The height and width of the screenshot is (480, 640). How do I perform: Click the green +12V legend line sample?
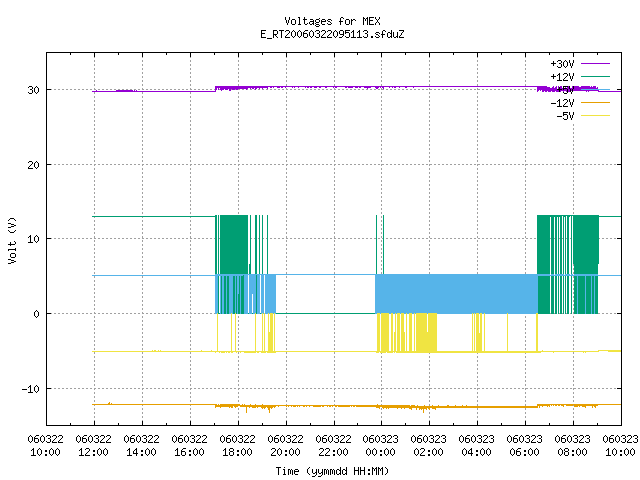coord(596,76)
